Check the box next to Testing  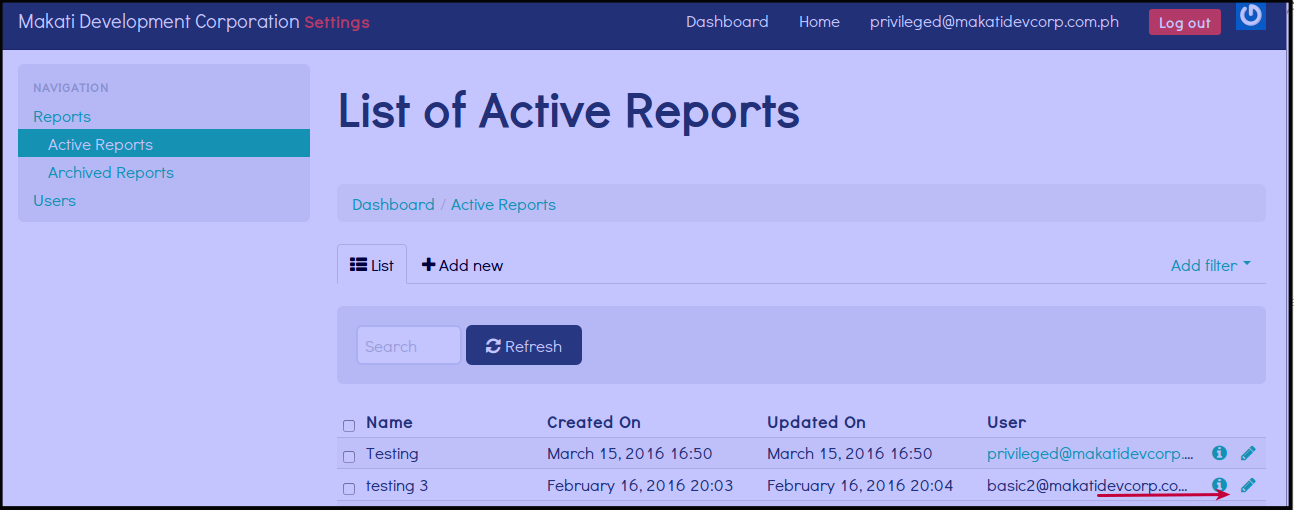click(x=349, y=456)
